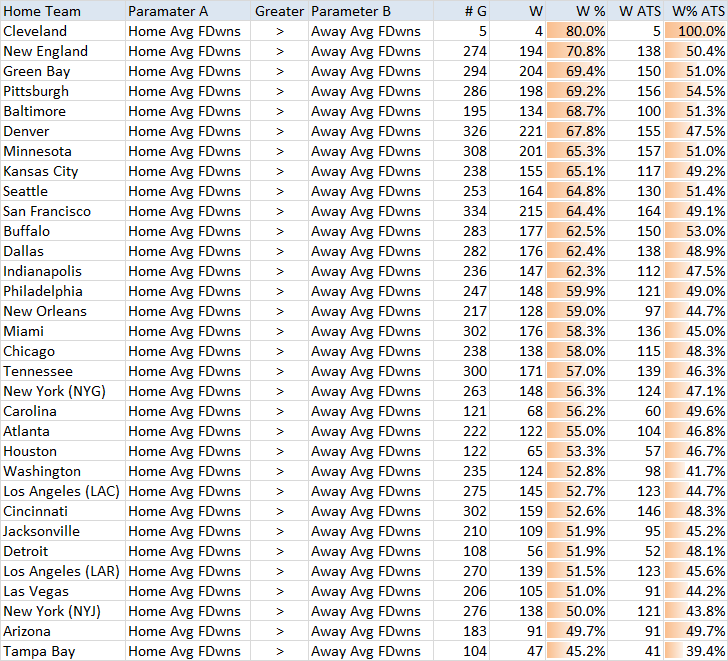Click the New York (NYJ) cell
728x661 pixels.
pos(63,610)
